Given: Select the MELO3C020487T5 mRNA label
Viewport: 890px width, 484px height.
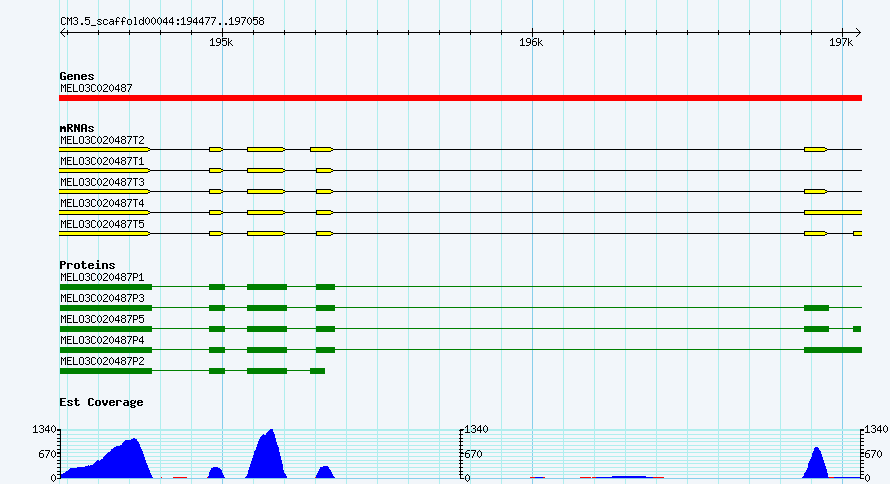Looking at the screenshot, I should pos(102,224).
